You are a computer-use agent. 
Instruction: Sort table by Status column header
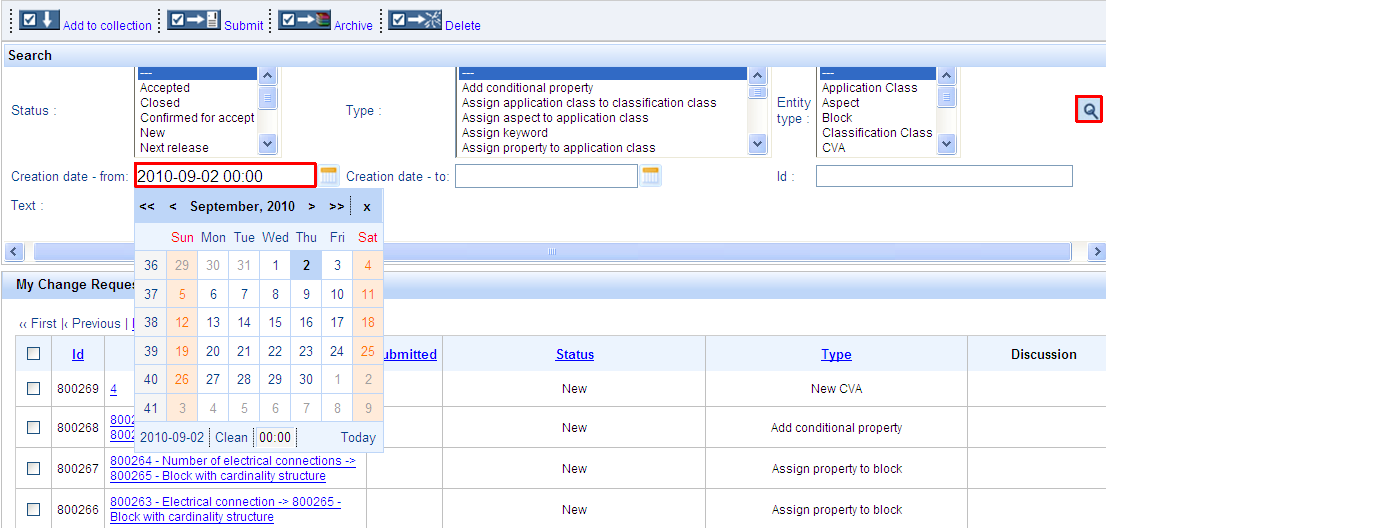click(x=574, y=354)
